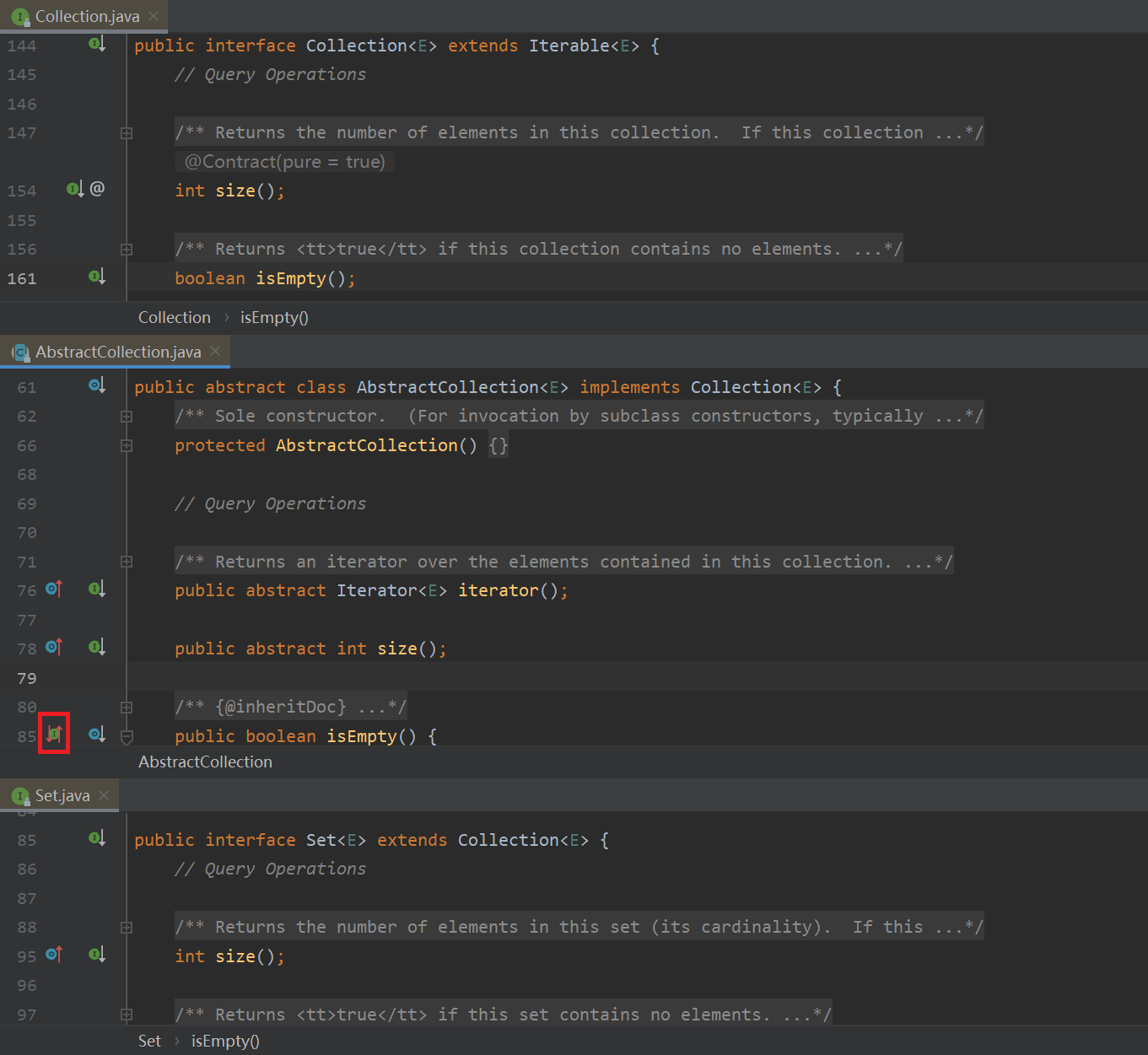Click the implements-up gutter icon on abstract size() line 78

click(54, 647)
